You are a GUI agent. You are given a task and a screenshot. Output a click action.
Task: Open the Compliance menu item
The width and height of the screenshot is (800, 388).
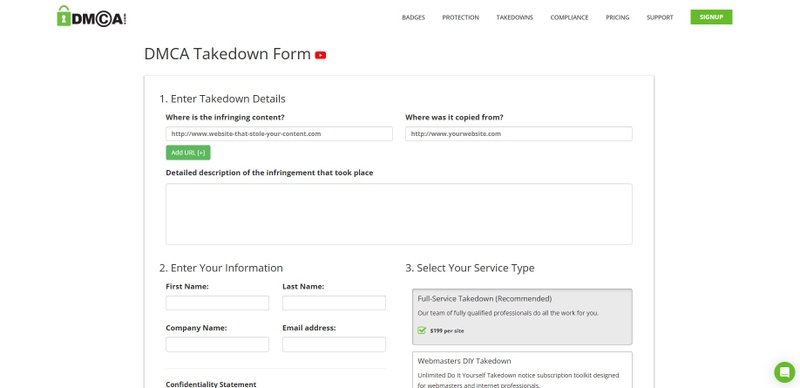click(569, 17)
